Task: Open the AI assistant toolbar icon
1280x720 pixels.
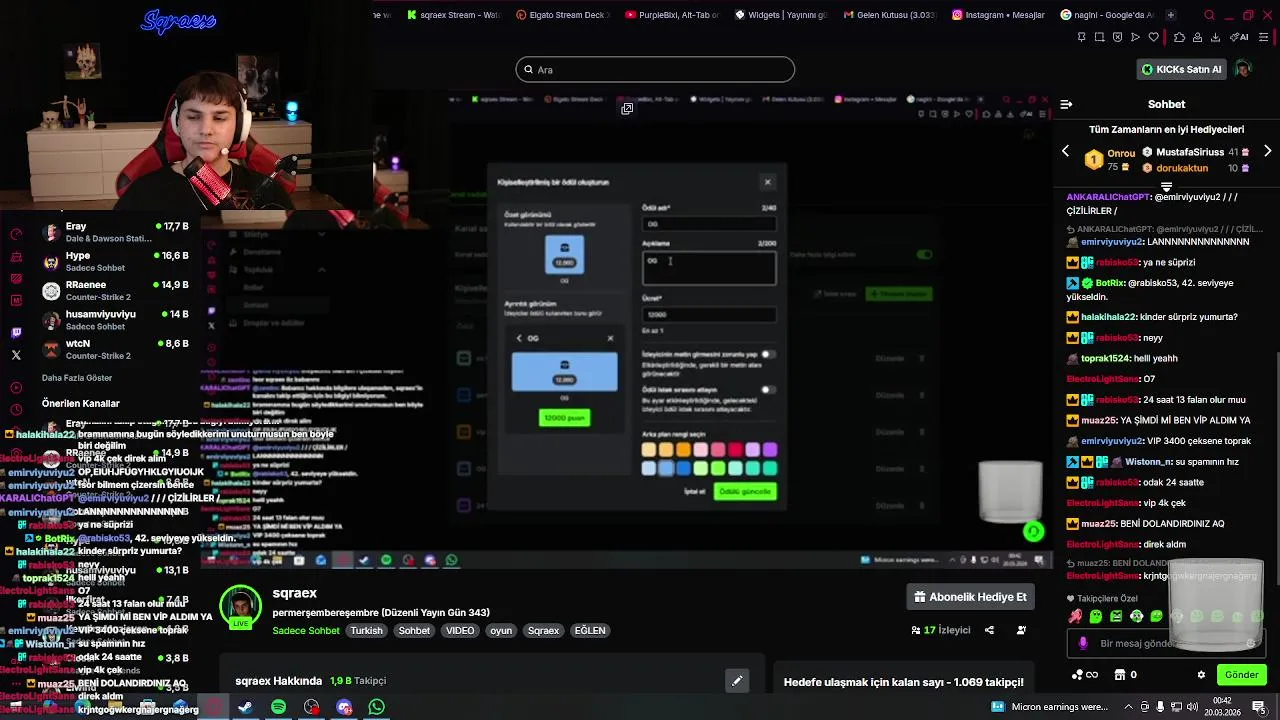Action: point(1239,37)
